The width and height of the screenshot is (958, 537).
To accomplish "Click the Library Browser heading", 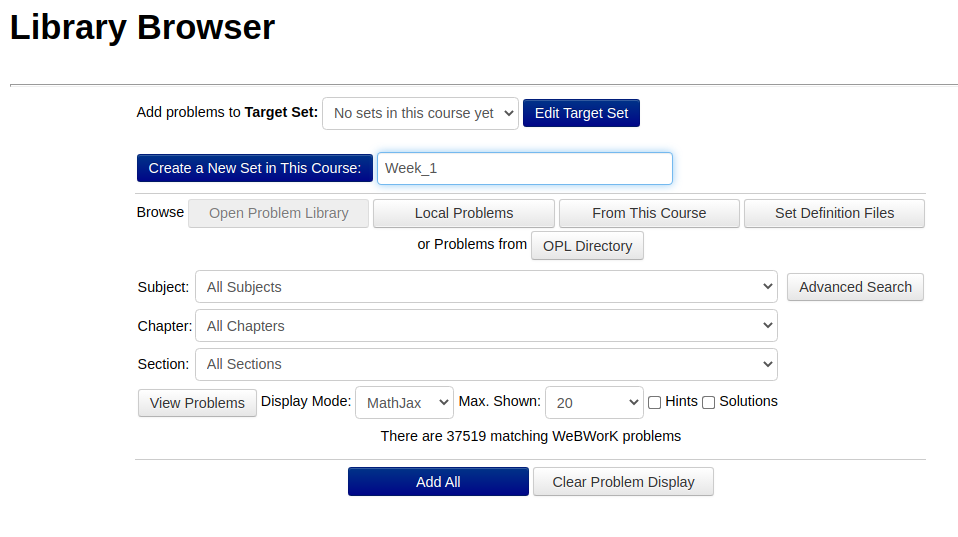I will pos(142,27).
